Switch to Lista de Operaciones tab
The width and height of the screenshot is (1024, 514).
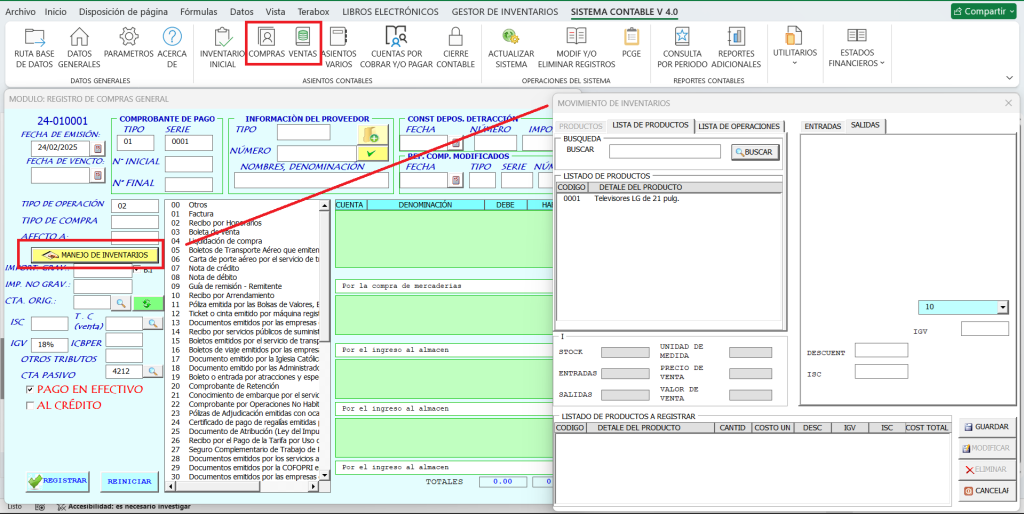click(739, 126)
